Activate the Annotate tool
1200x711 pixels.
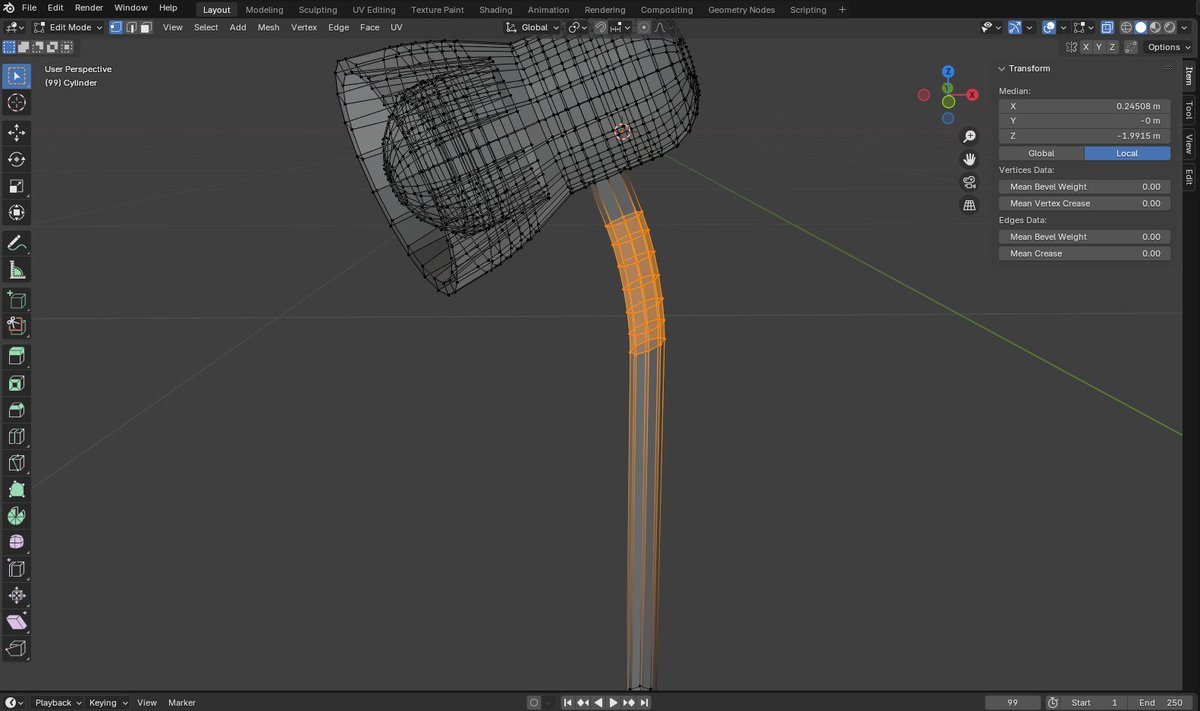16,243
